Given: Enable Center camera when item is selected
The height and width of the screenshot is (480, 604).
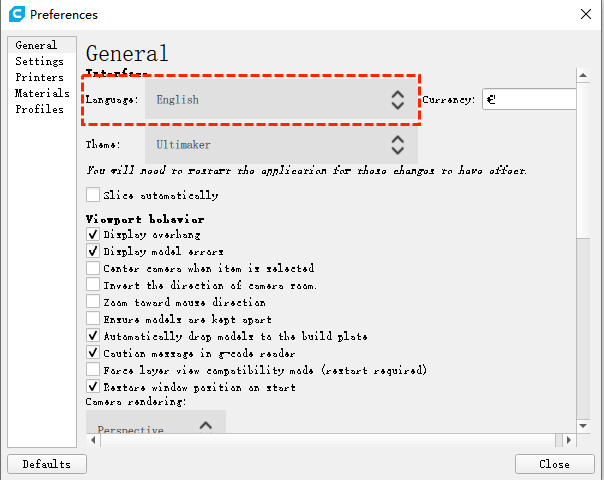Looking at the screenshot, I should click(93, 268).
